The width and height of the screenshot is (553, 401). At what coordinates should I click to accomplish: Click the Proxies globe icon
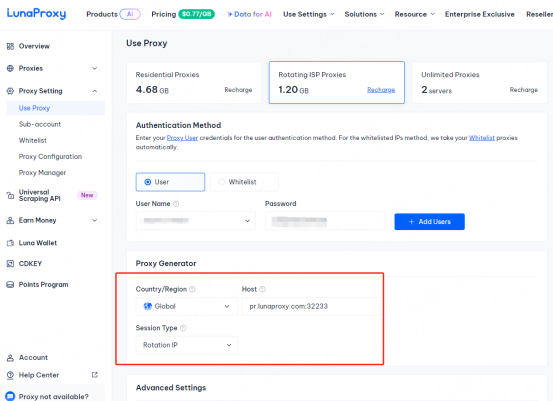tap(10, 68)
